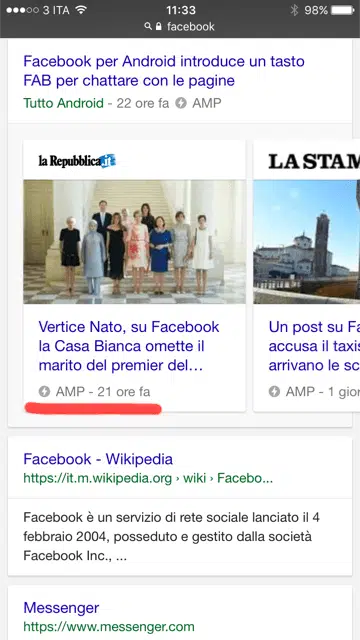This screenshot has height=640, width=360.
Task: Tap the Wi-Fi status icon
Action: 81,10
